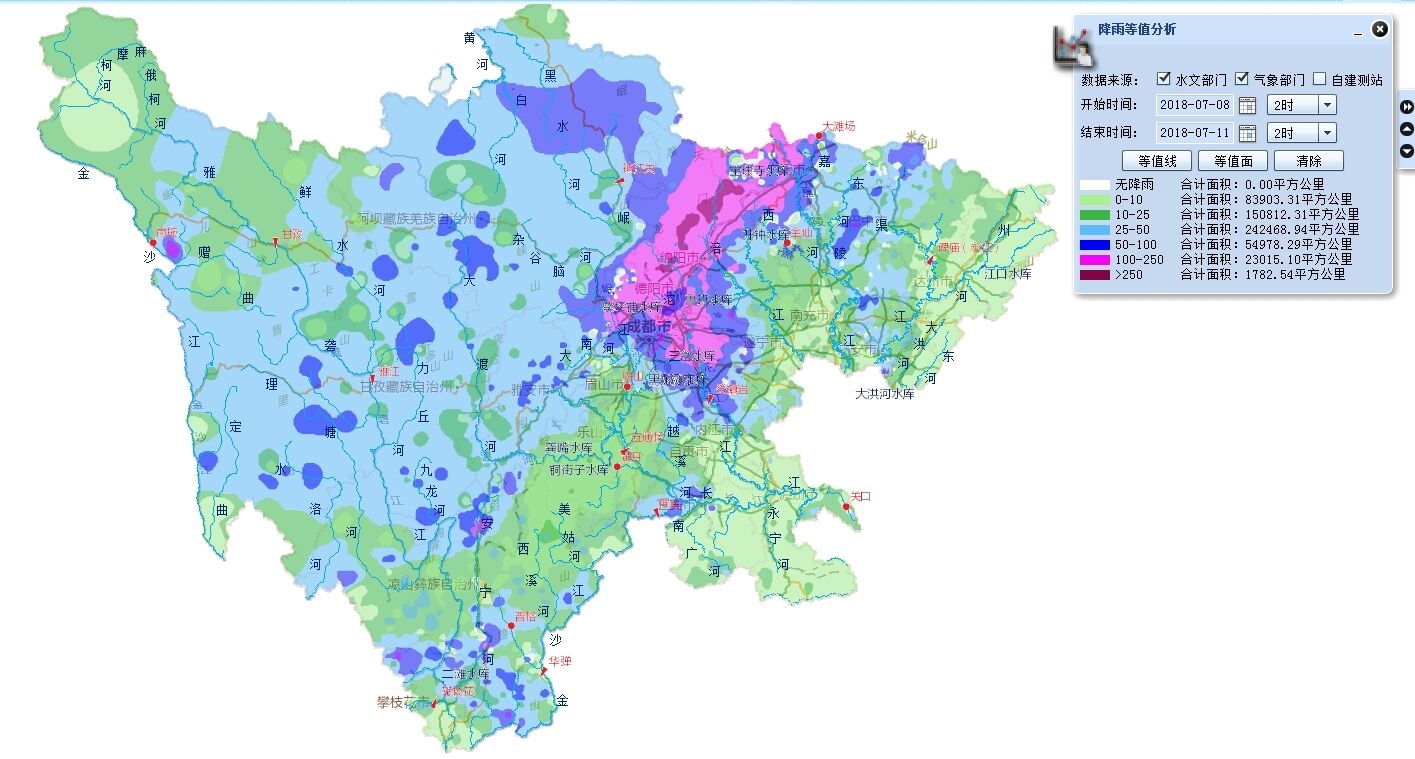Click the 成都市 map label
This screenshot has height=759, width=1415.
651,326
